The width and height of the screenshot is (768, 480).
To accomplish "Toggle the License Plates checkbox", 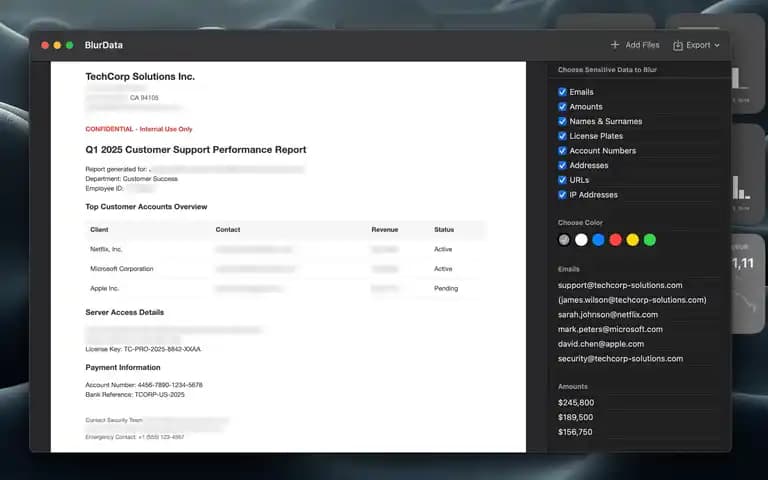I will click(x=562, y=136).
